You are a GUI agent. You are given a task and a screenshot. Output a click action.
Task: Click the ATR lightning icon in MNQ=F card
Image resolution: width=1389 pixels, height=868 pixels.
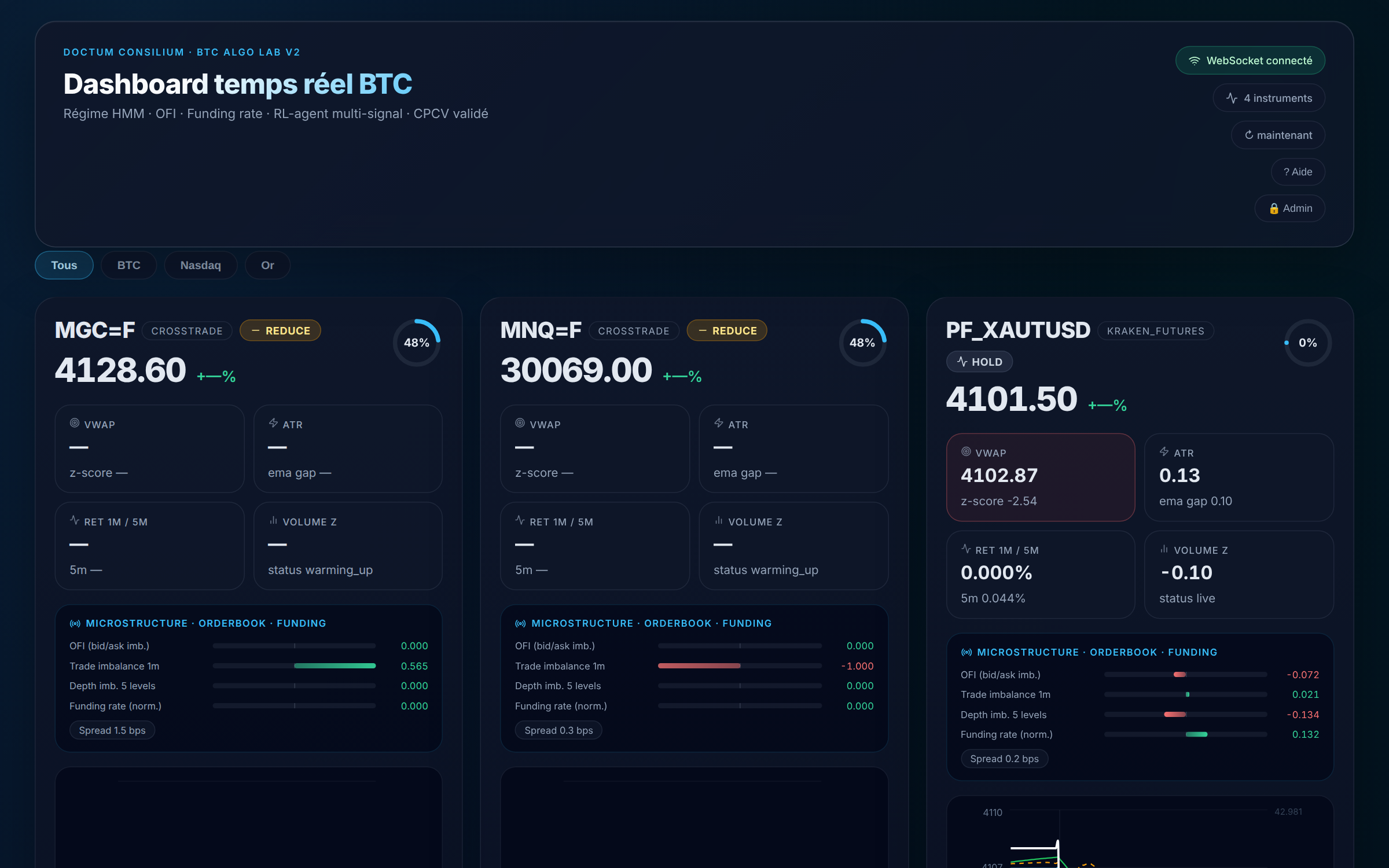click(719, 423)
